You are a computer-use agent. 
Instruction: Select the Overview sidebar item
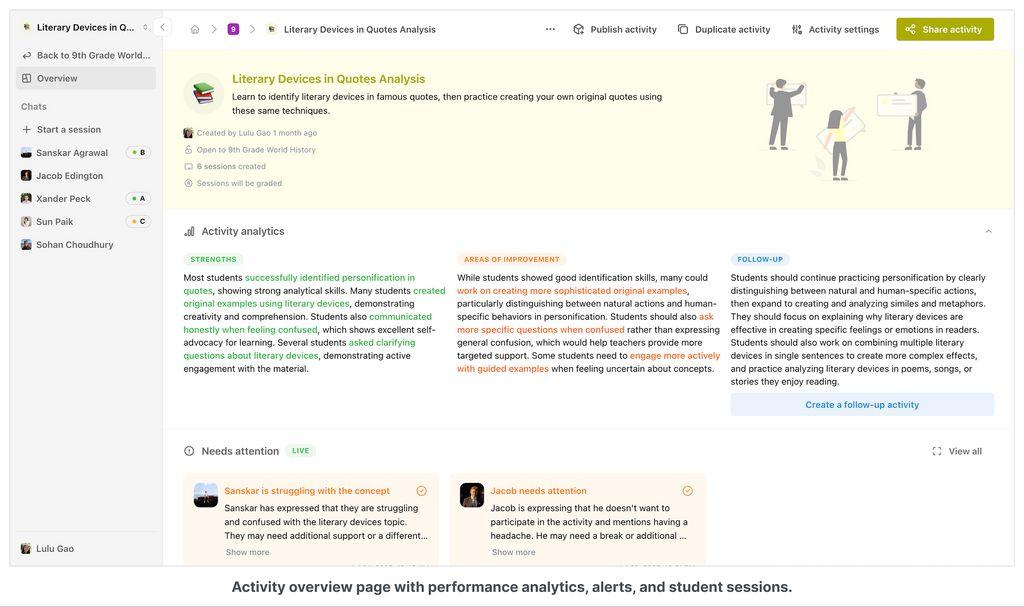[86, 78]
